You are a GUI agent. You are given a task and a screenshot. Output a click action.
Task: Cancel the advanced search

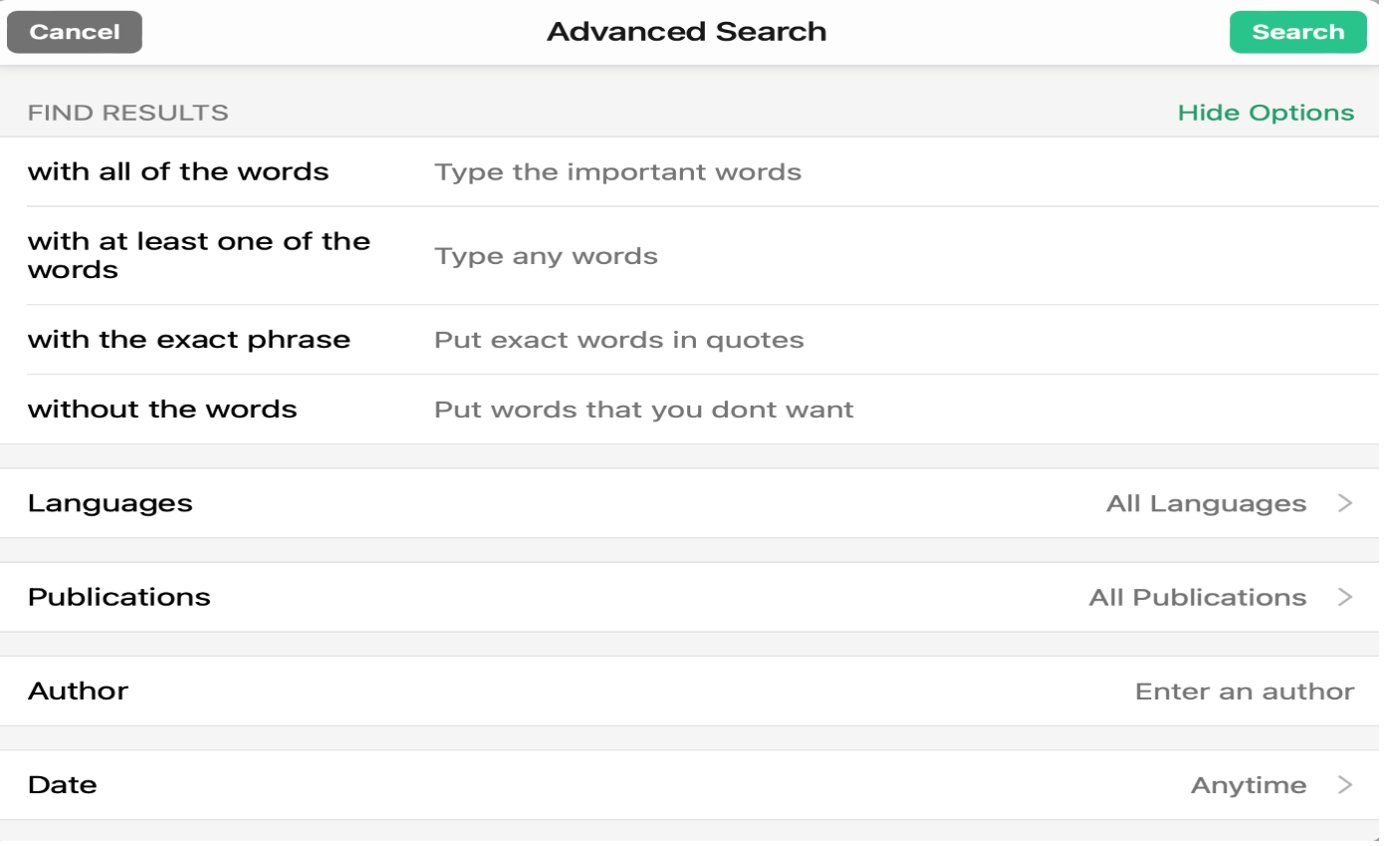coord(74,32)
